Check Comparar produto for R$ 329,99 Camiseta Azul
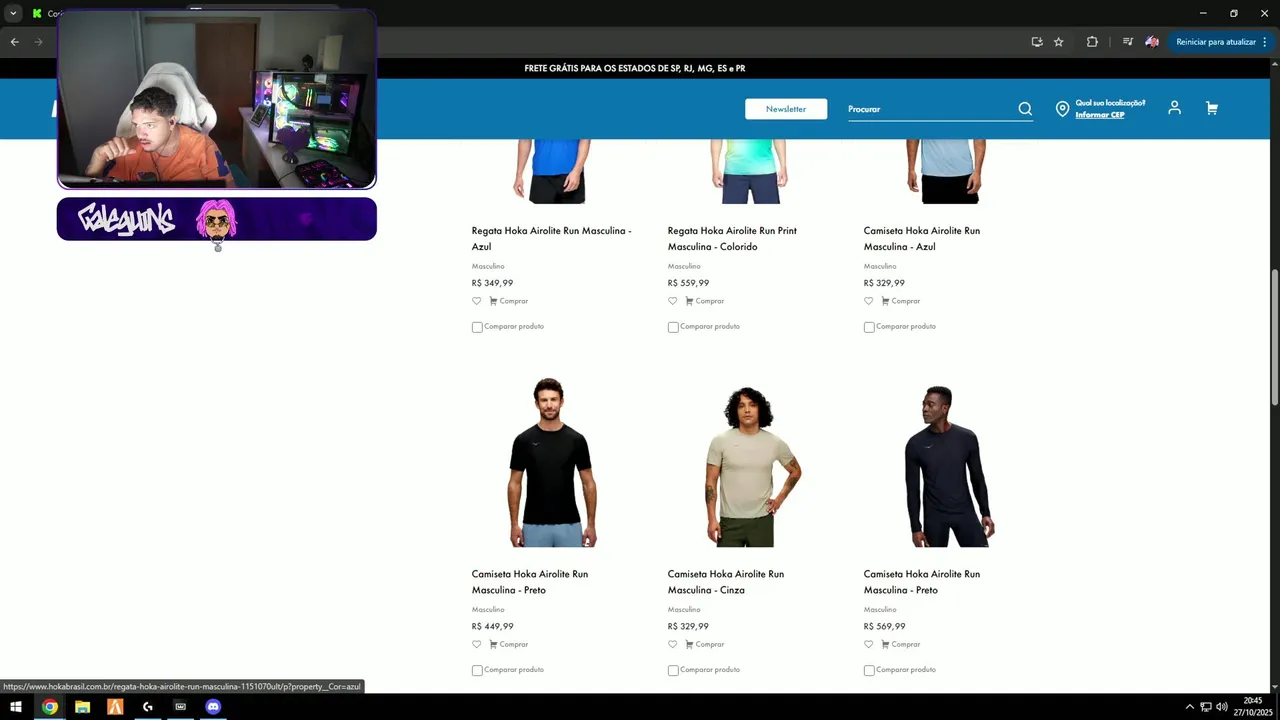The width and height of the screenshot is (1280, 720). 869,327
